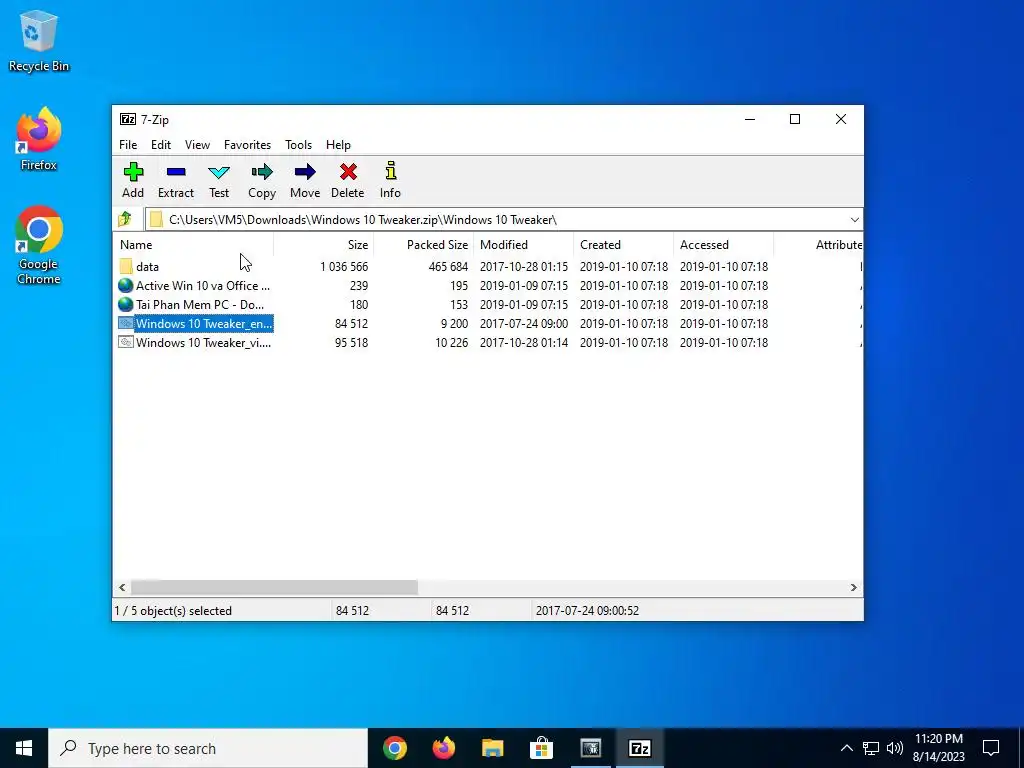The width and height of the screenshot is (1024, 768).
Task: Click the Extract toolbar icon
Action: 176,172
